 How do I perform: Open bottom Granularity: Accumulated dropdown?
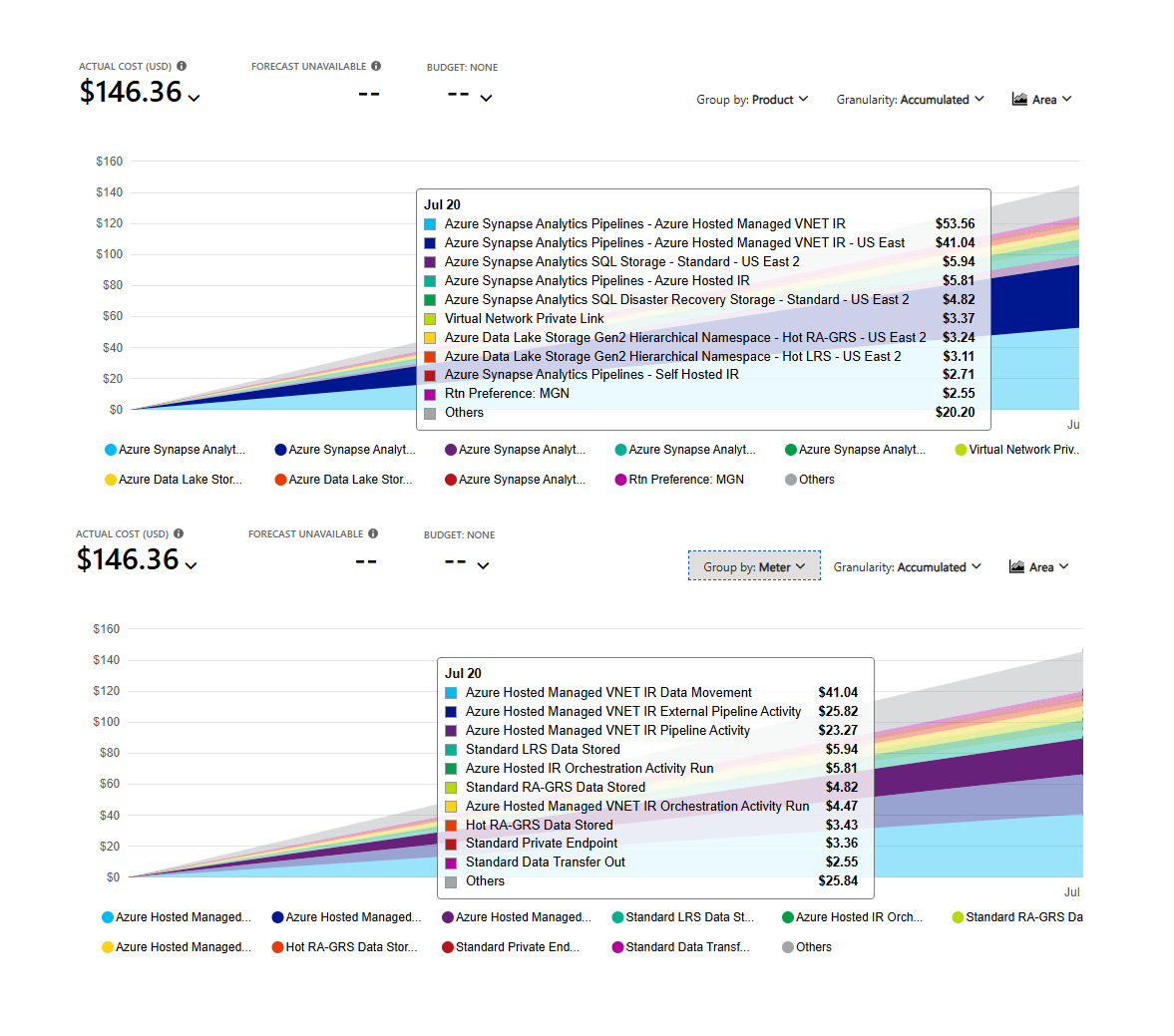pos(908,566)
